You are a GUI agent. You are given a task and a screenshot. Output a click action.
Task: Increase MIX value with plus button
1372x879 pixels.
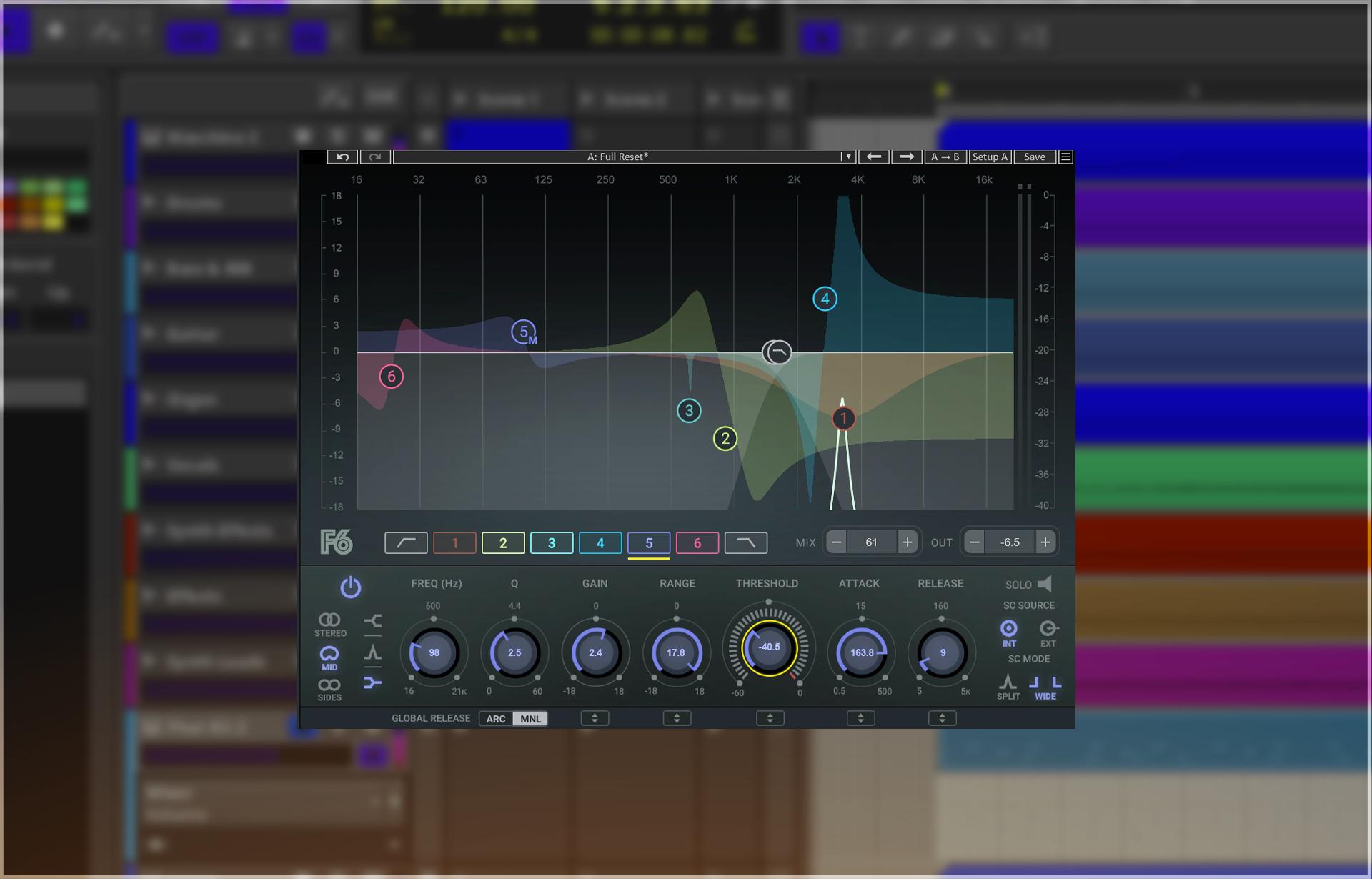click(907, 542)
